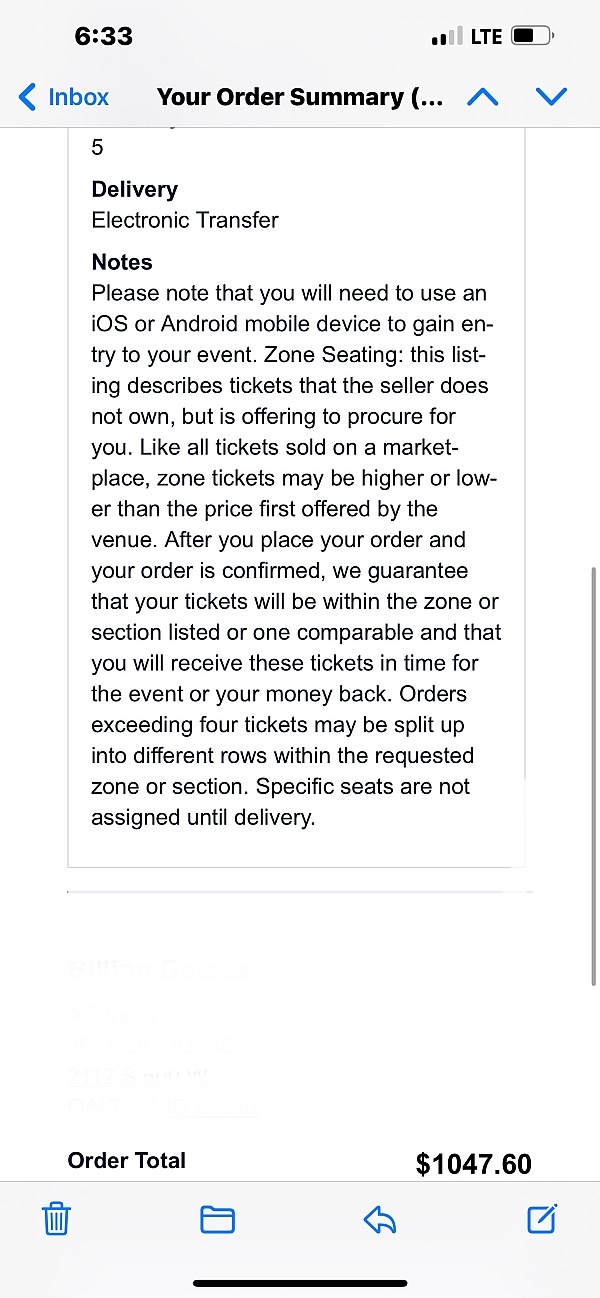
Task: Select the $1047.60 order total amount
Action: pos(473,1163)
